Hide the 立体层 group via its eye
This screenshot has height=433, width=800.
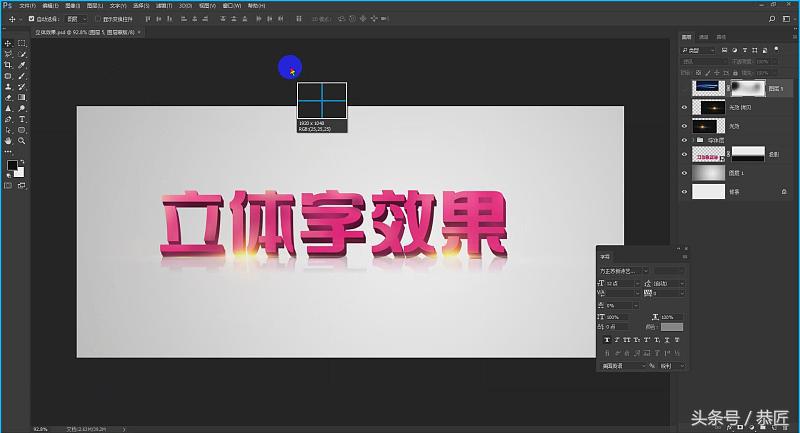coord(684,140)
